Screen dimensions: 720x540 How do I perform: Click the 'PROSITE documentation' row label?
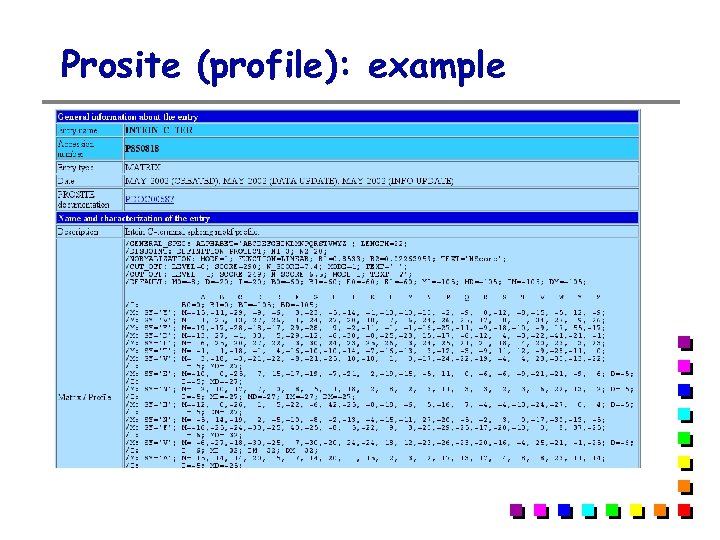pyautogui.click(x=84, y=199)
